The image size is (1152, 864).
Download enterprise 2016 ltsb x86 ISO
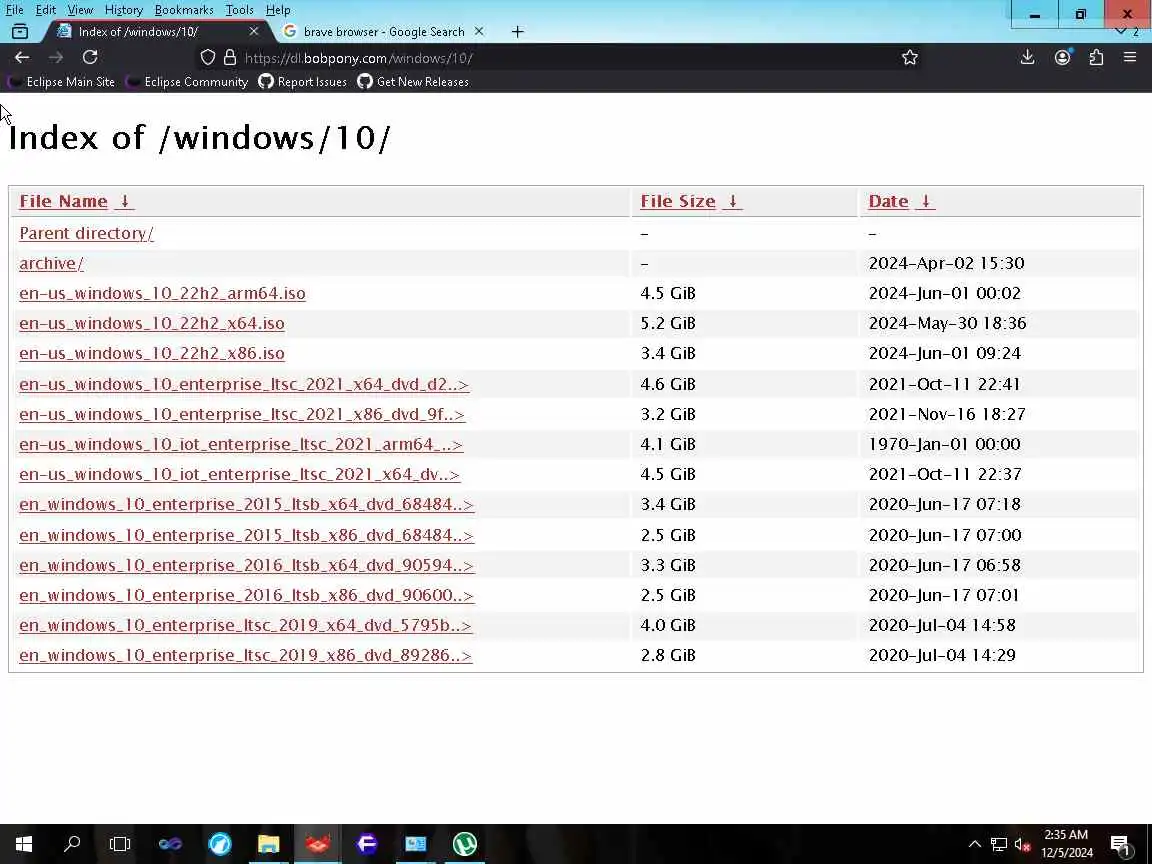pos(246,596)
